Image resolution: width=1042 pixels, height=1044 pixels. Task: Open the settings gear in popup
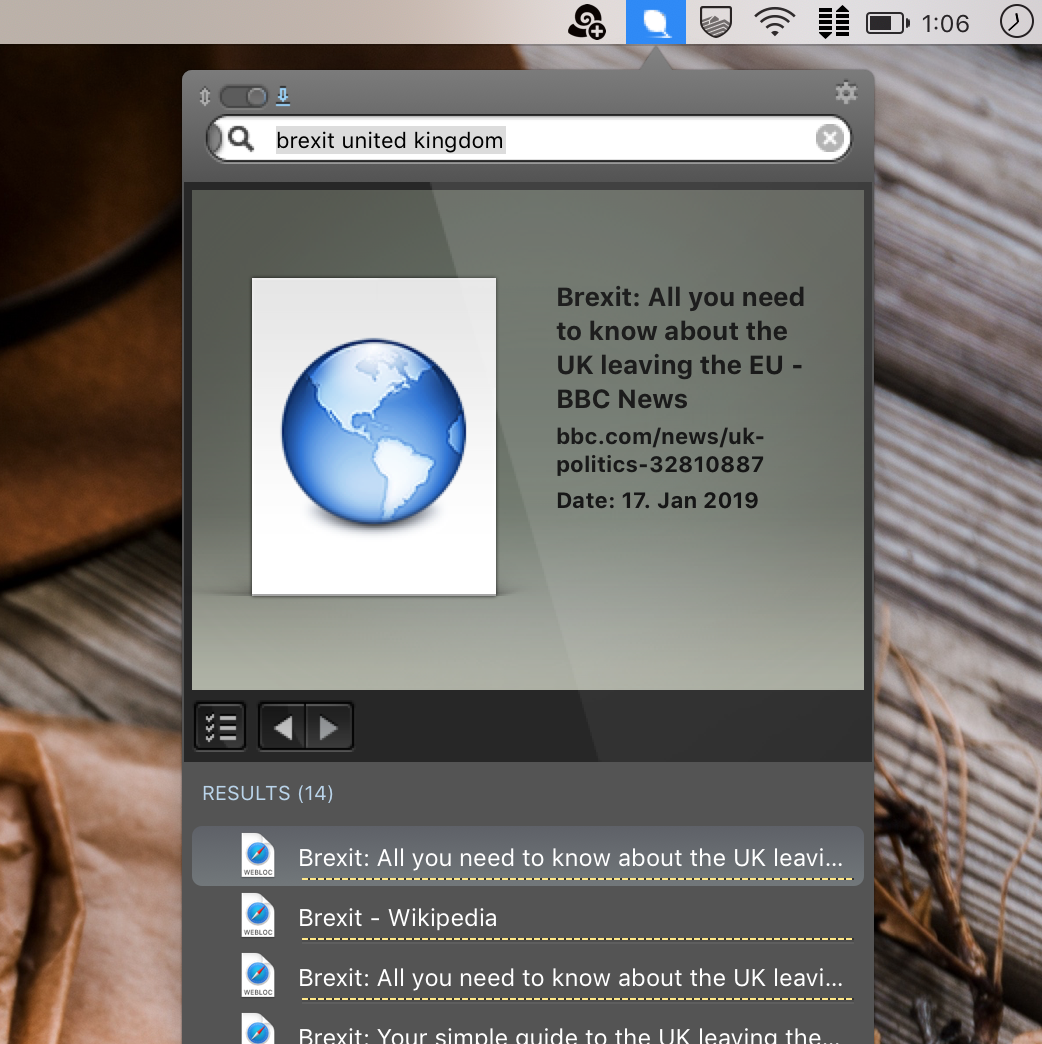pos(846,93)
